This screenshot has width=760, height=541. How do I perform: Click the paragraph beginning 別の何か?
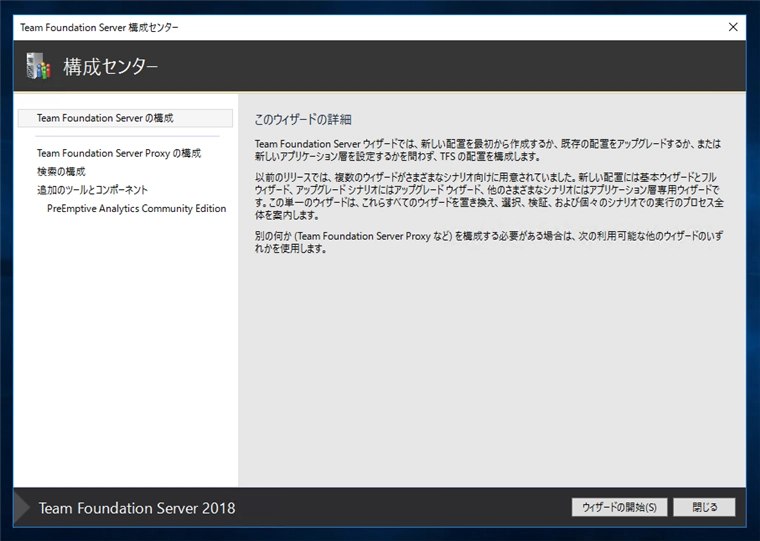[x=489, y=242]
